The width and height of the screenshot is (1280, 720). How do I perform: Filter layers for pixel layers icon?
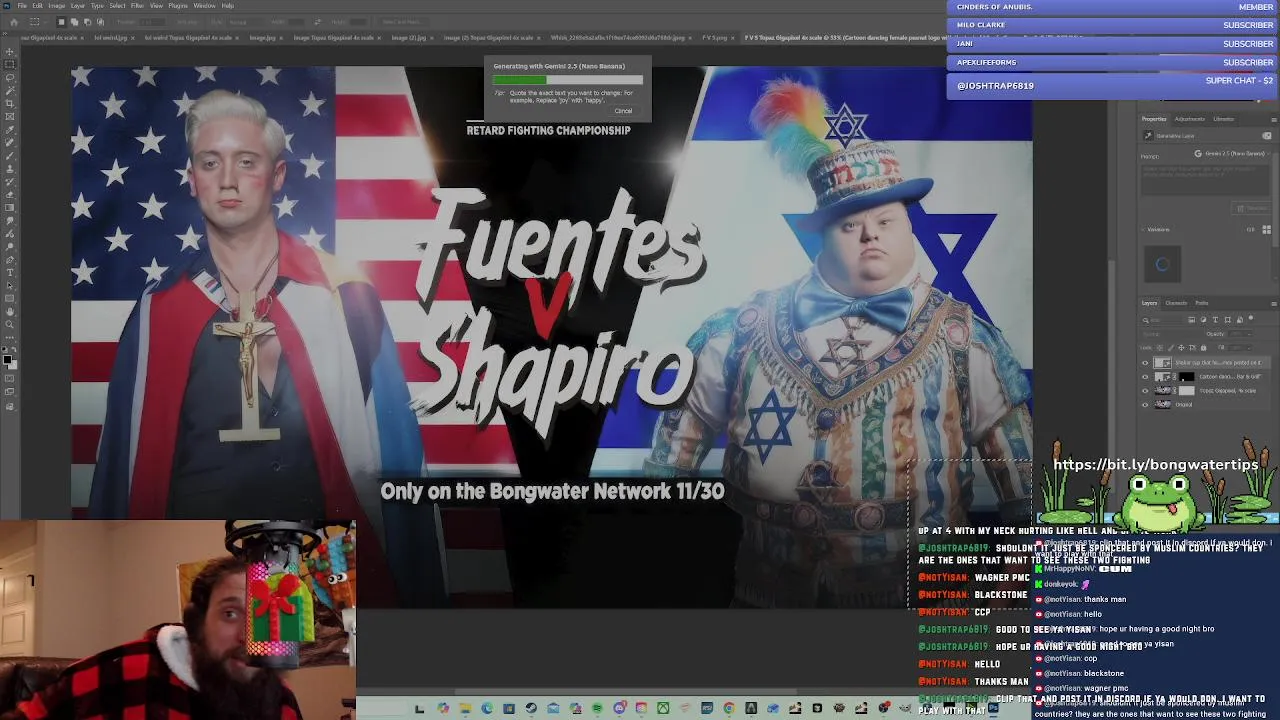pos(1191,320)
